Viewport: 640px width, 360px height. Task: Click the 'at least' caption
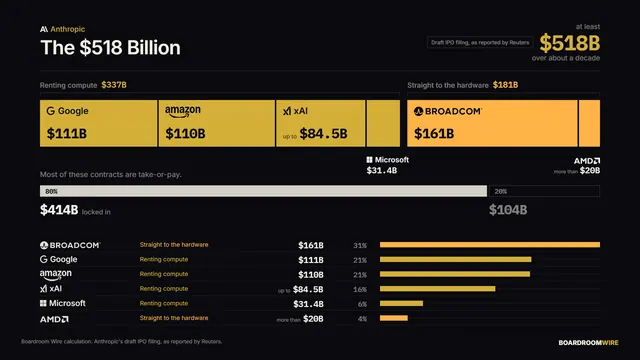(588, 27)
